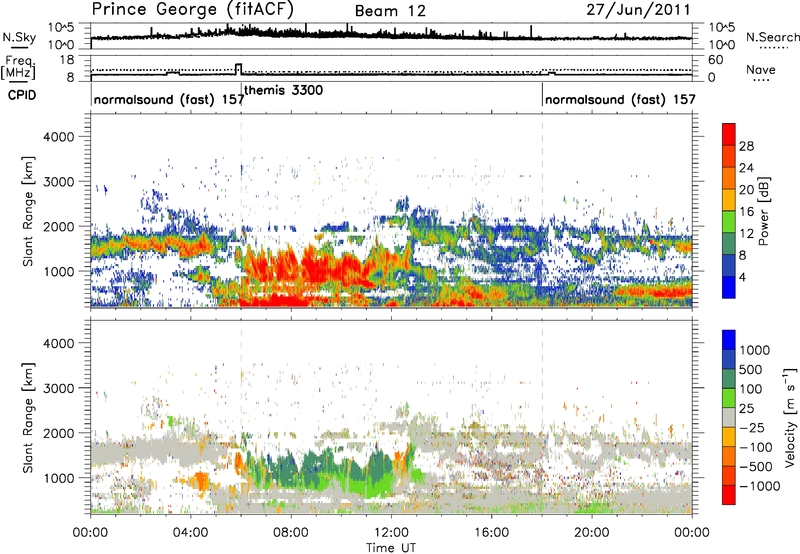Click the "-1000" velocity colorbar value
The image size is (800, 554).
[759, 486]
